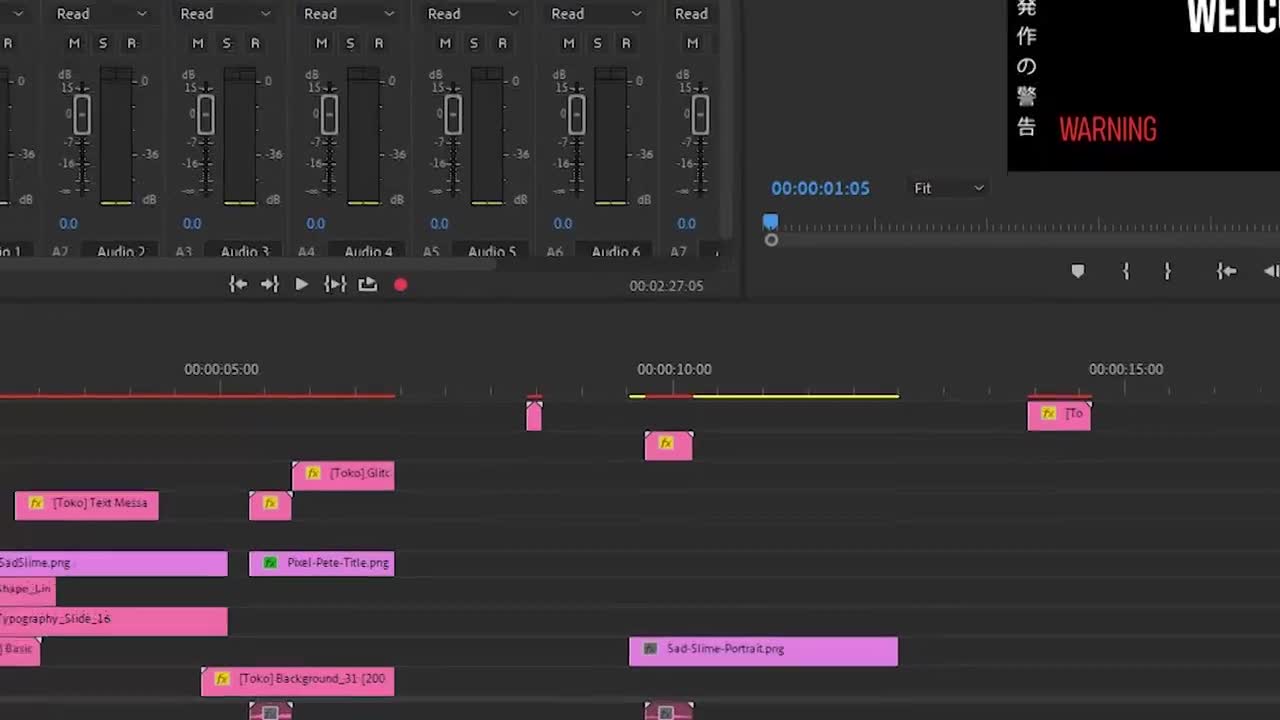Click the Audio 2 track name
Viewport: 1280px width, 720px height.
121,252
